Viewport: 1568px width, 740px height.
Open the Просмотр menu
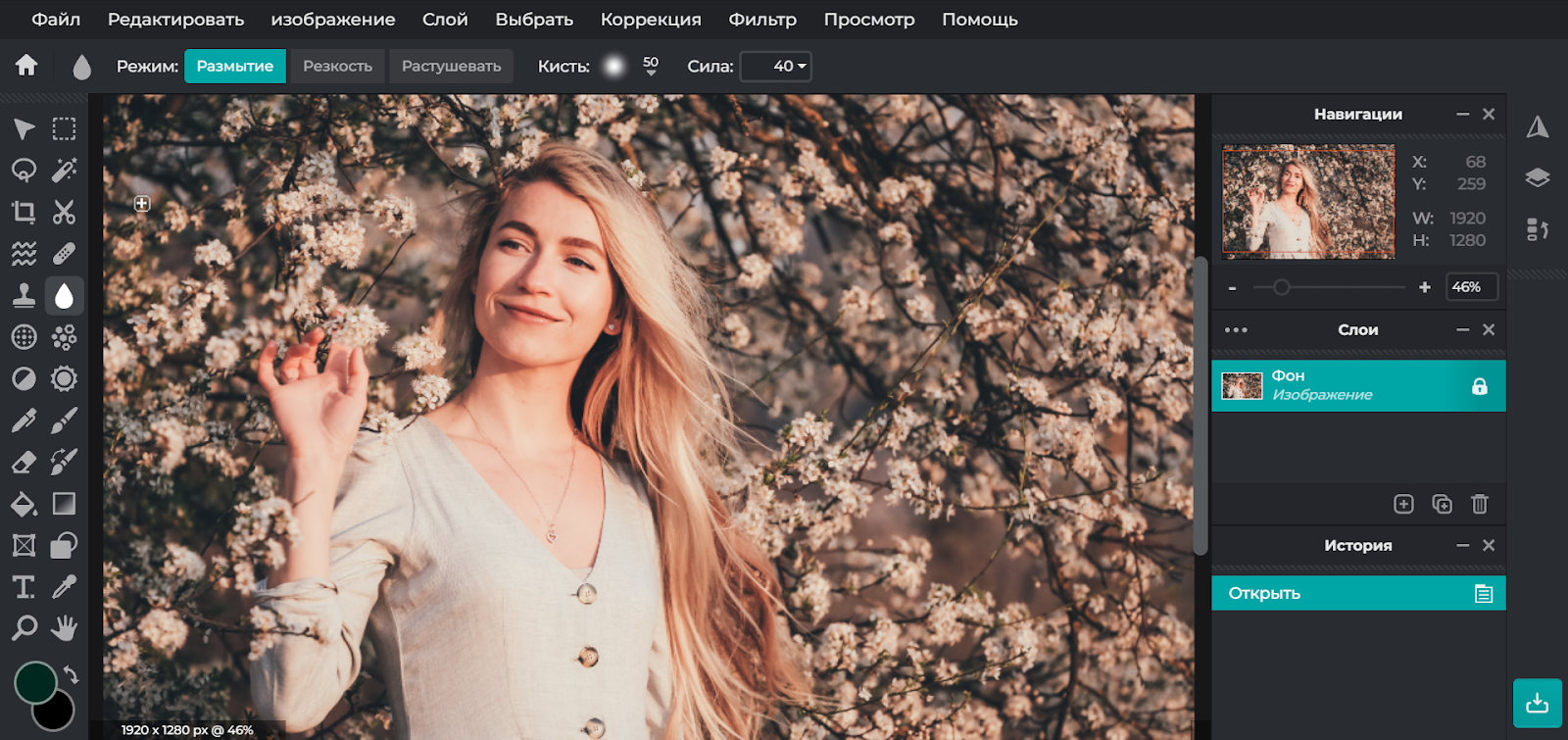pyautogui.click(x=869, y=20)
